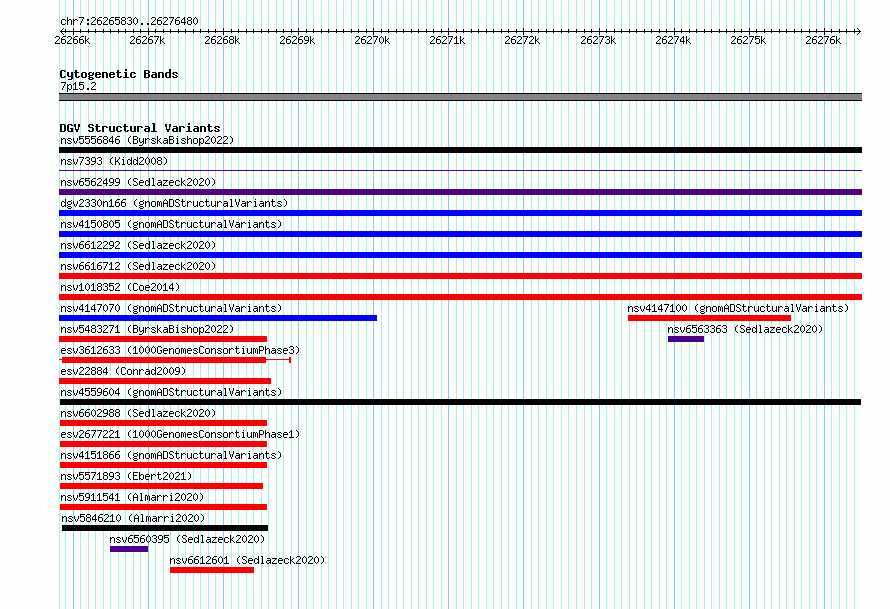
Task: Click esv2677221 (1000GenomesConsortiumPhase1) label
Action: pyautogui.click(x=180, y=434)
